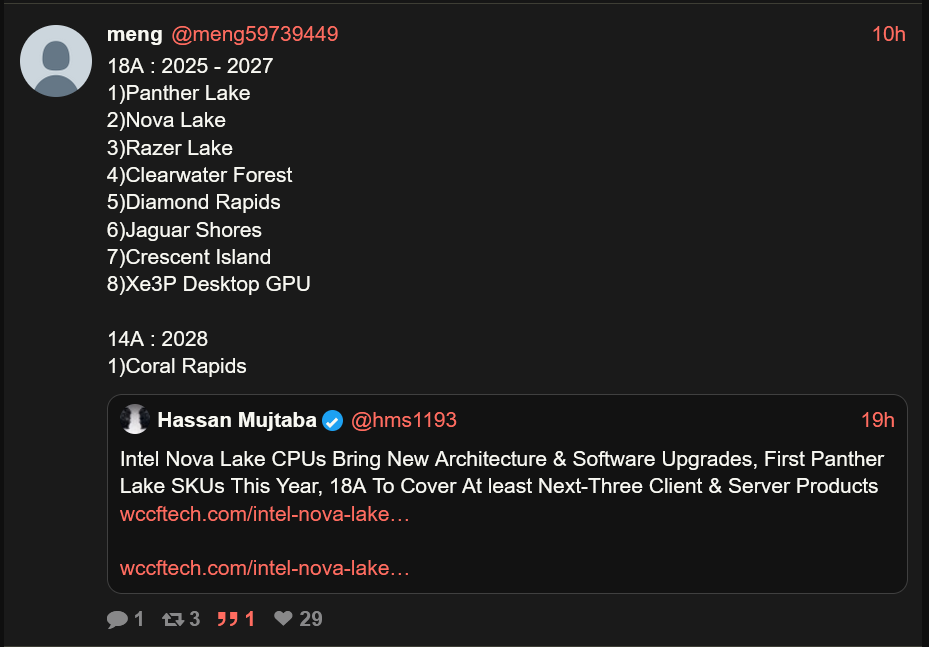Click the likes count of 29
The width and height of the screenshot is (929, 647).
(x=311, y=619)
